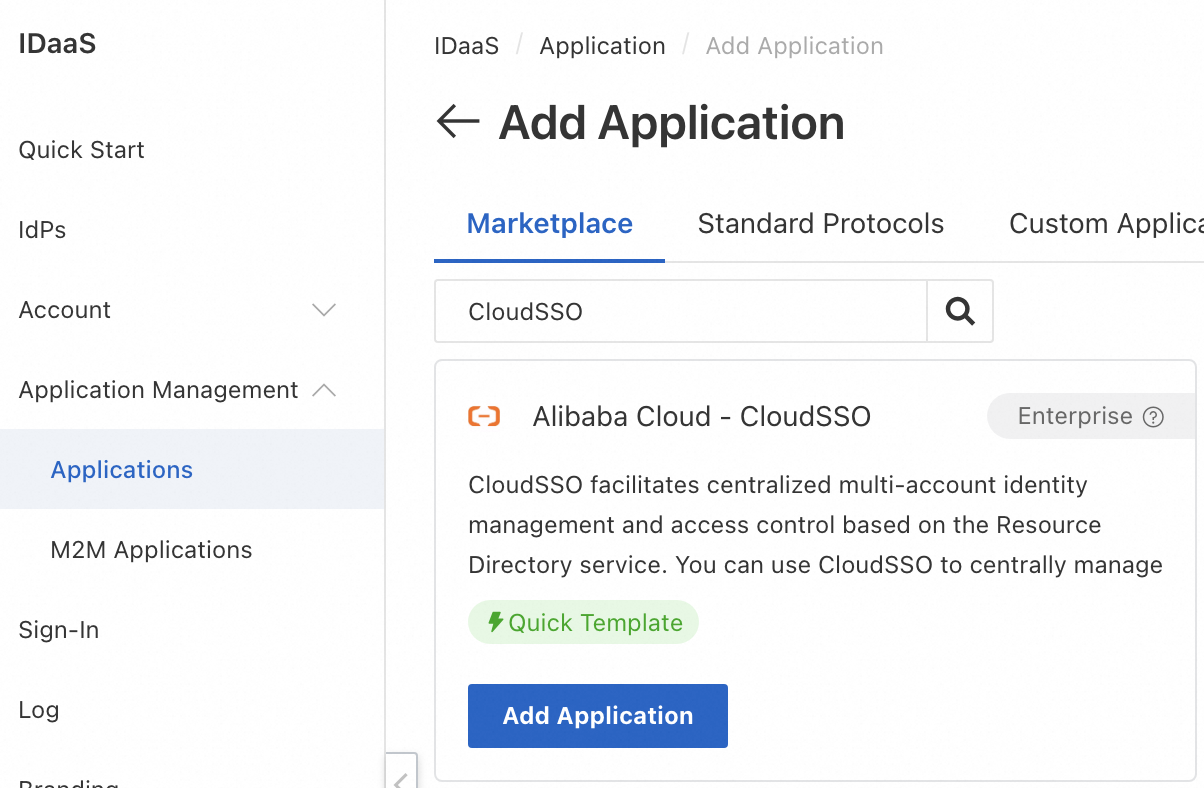
Task: Collapse the Application Management section
Action: pos(324,390)
